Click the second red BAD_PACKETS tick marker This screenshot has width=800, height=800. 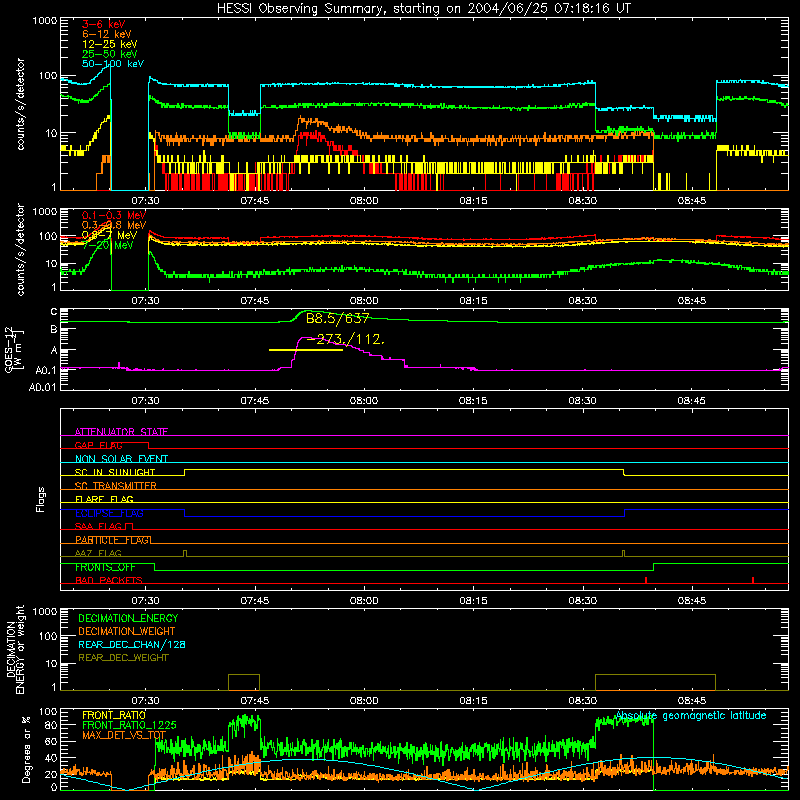[x=753, y=580]
